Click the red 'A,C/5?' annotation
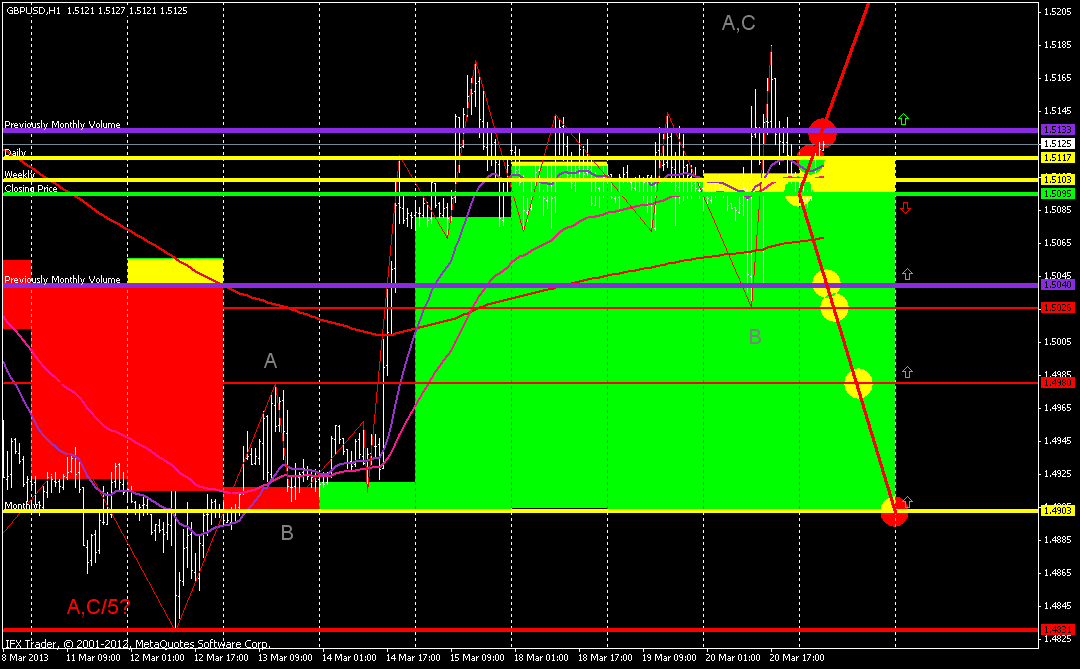The image size is (1080, 669). pyautogui.click(x=98, y=606)
